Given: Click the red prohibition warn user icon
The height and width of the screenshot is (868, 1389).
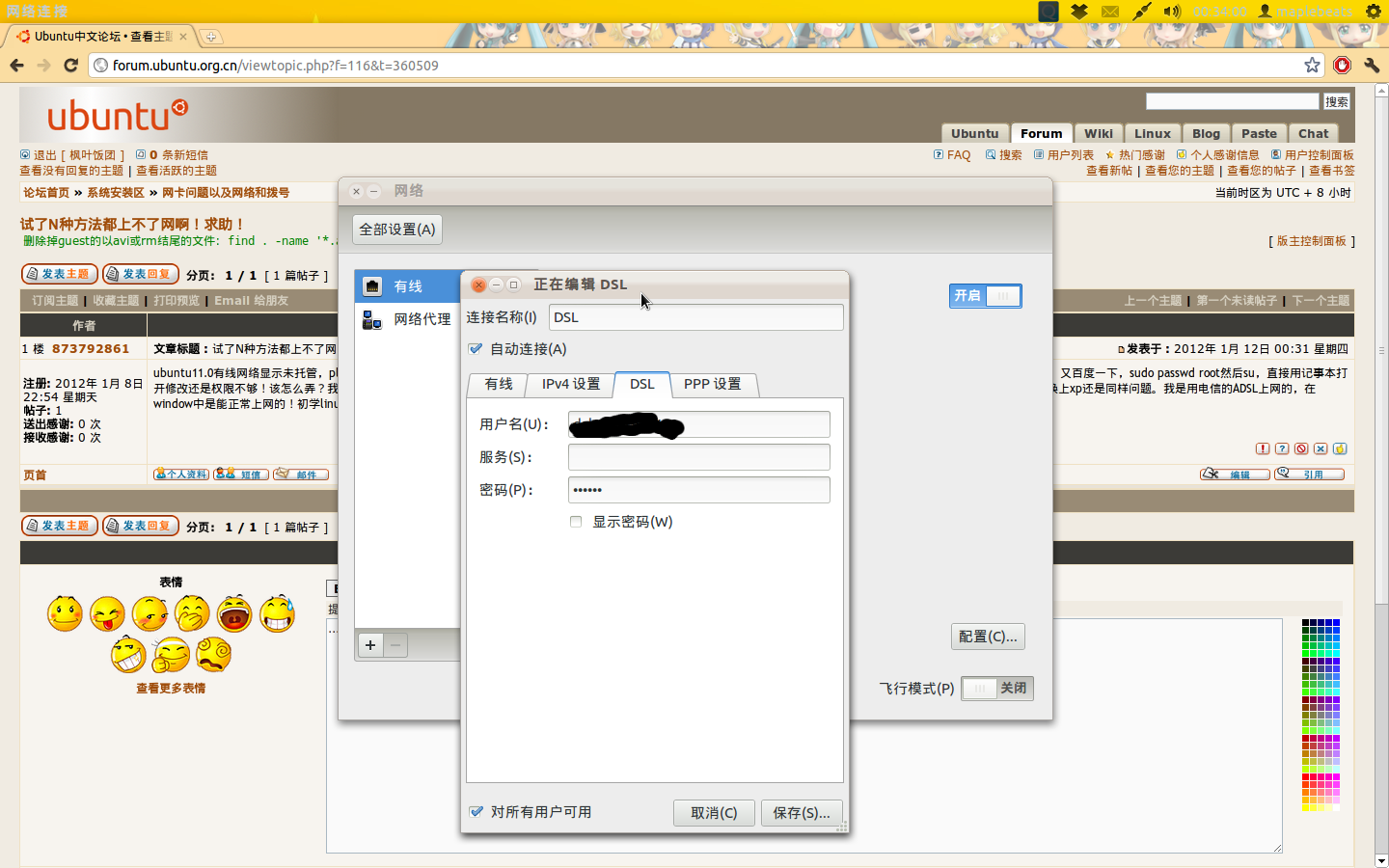Looking at the screenshot, I should point(1301,448).
